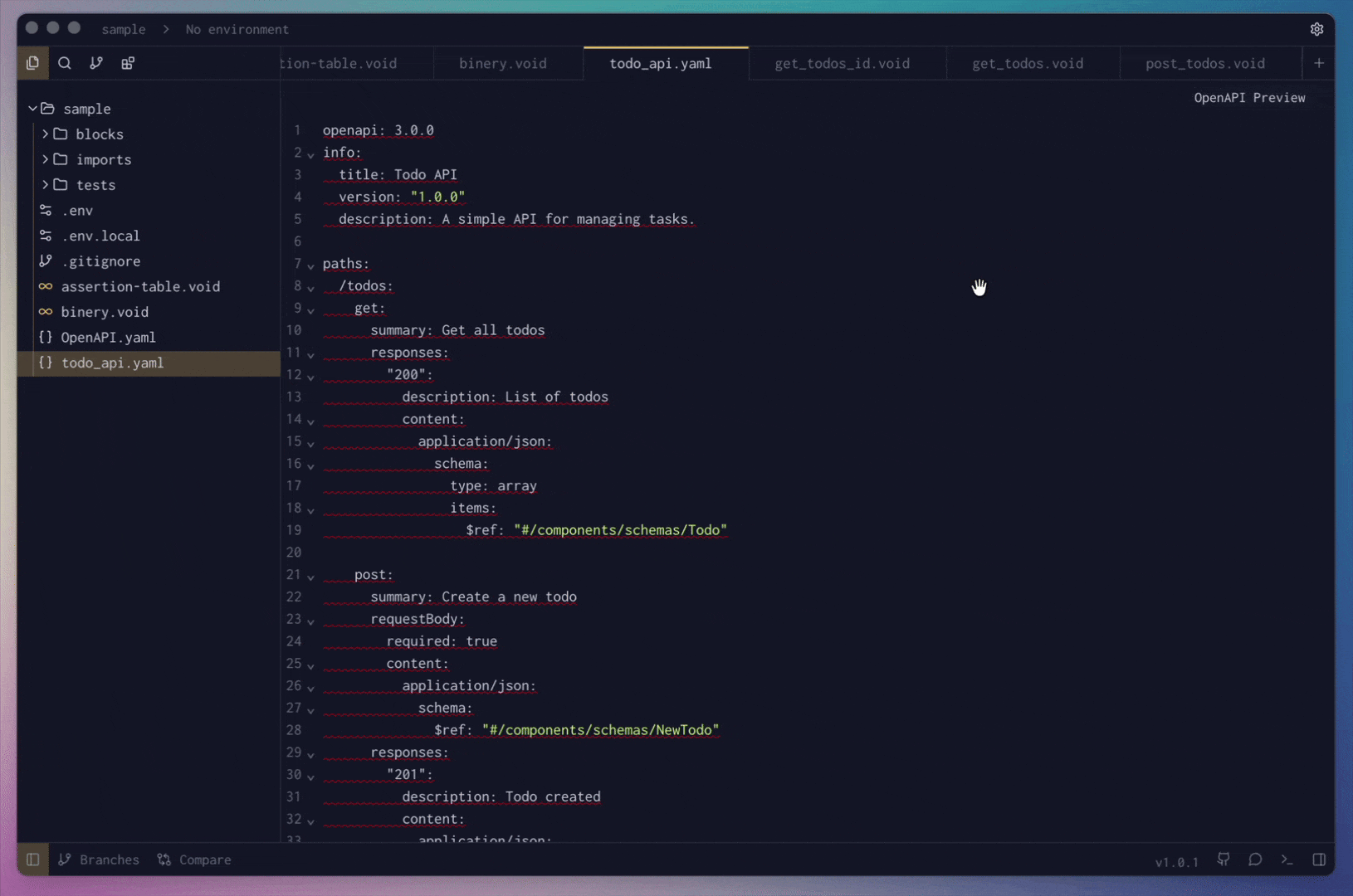Switch to the binery.void tab
This screenshot has width=1353, height=896.
pyautogui.click(x=502, y=63)
